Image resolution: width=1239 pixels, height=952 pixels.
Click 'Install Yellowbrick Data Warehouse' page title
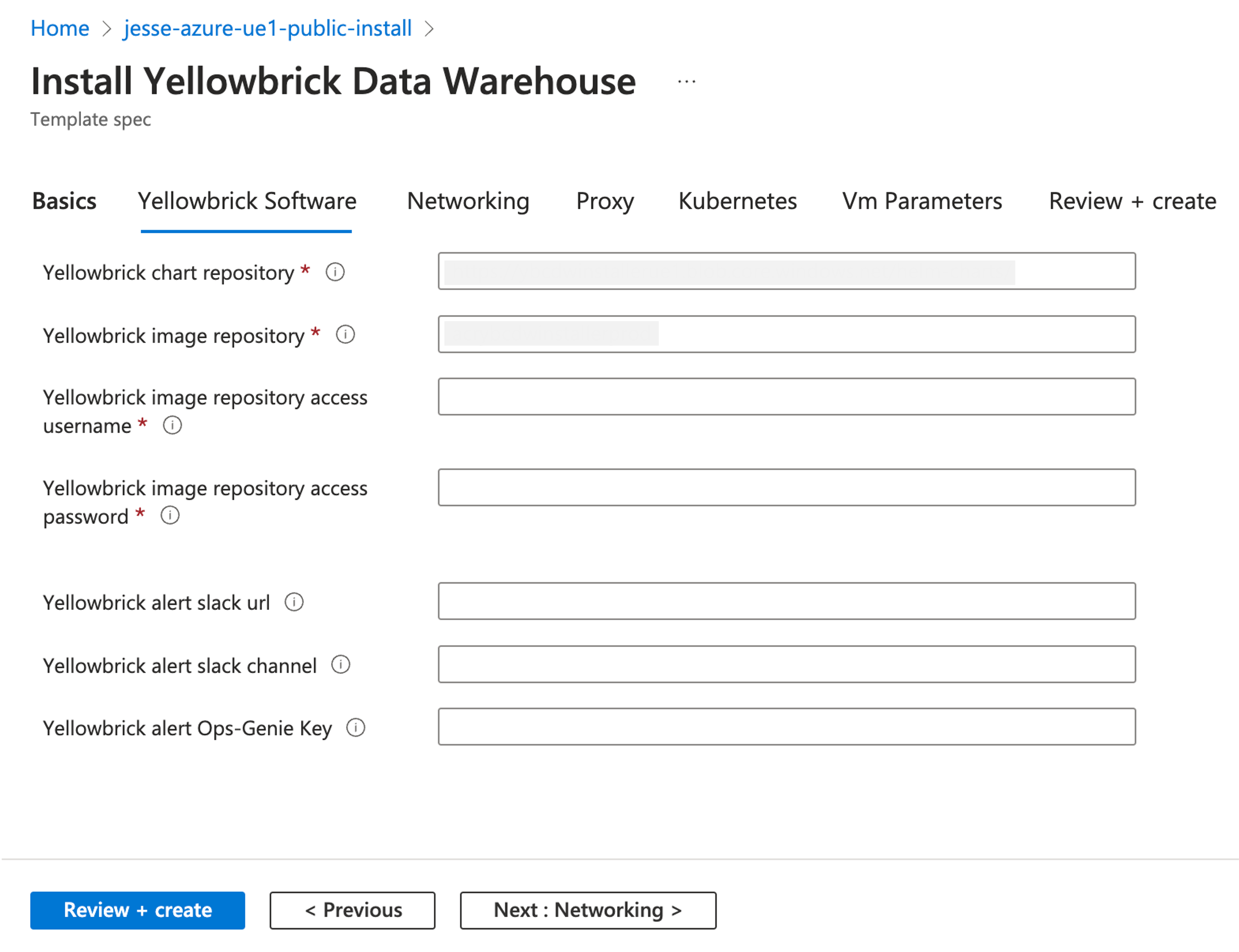pos(333,81)
